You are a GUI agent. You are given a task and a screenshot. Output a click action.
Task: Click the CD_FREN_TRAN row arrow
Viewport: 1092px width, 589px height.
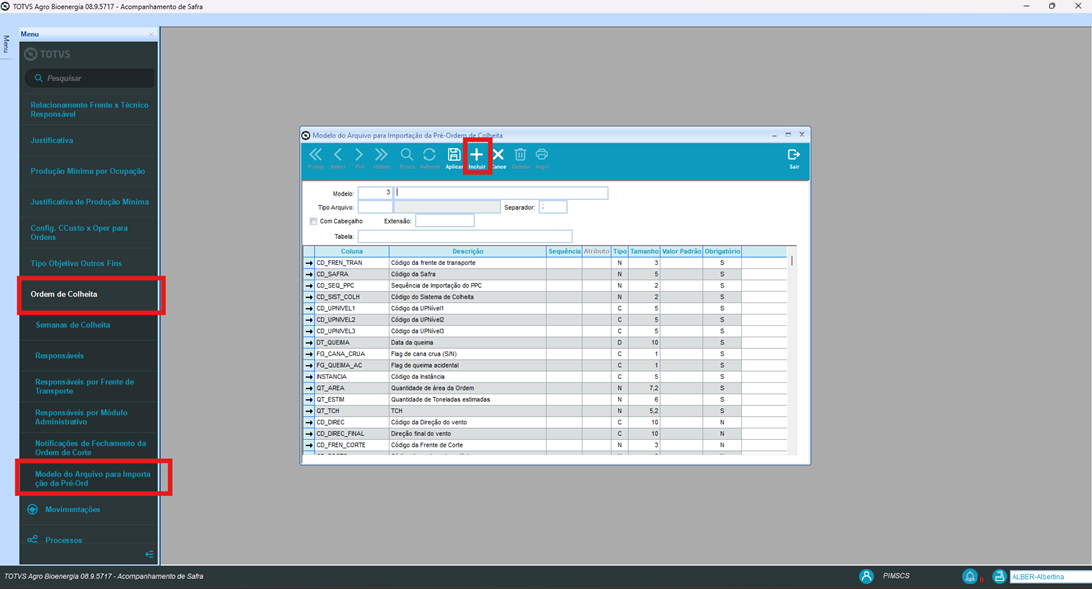(x=309, y=263)
